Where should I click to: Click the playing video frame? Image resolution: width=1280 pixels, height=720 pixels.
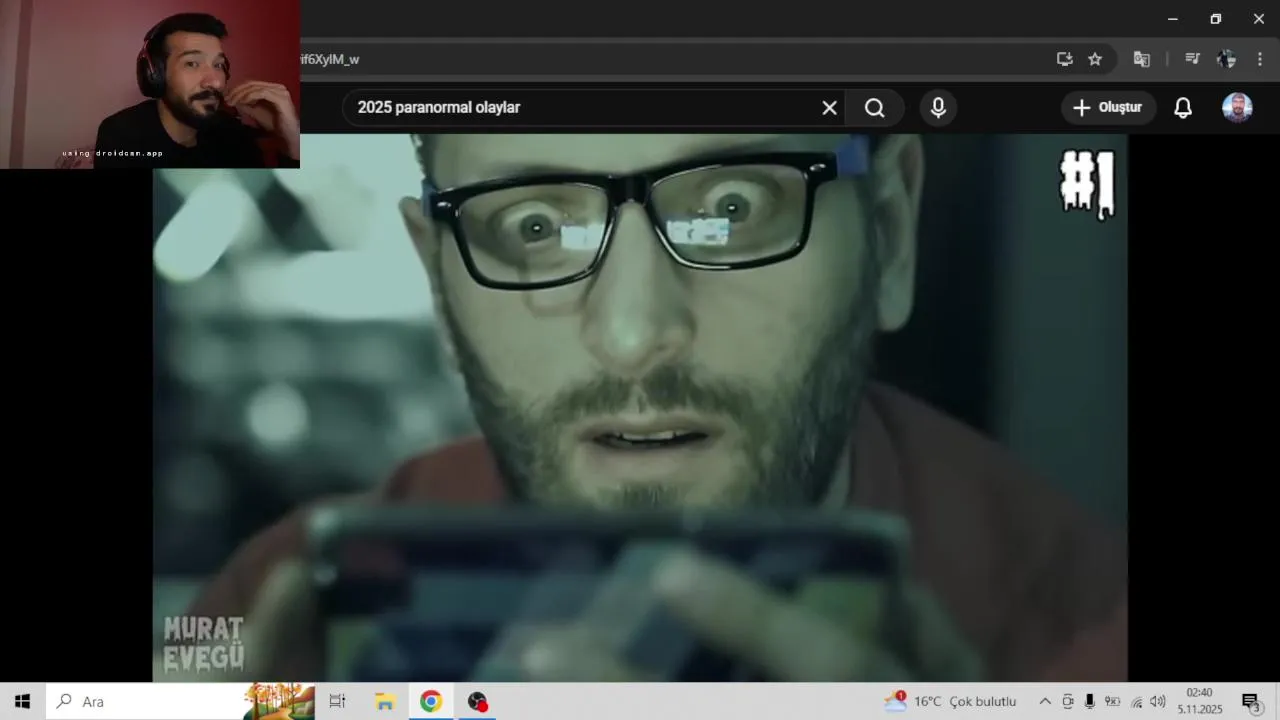click(x=640, y=408)
